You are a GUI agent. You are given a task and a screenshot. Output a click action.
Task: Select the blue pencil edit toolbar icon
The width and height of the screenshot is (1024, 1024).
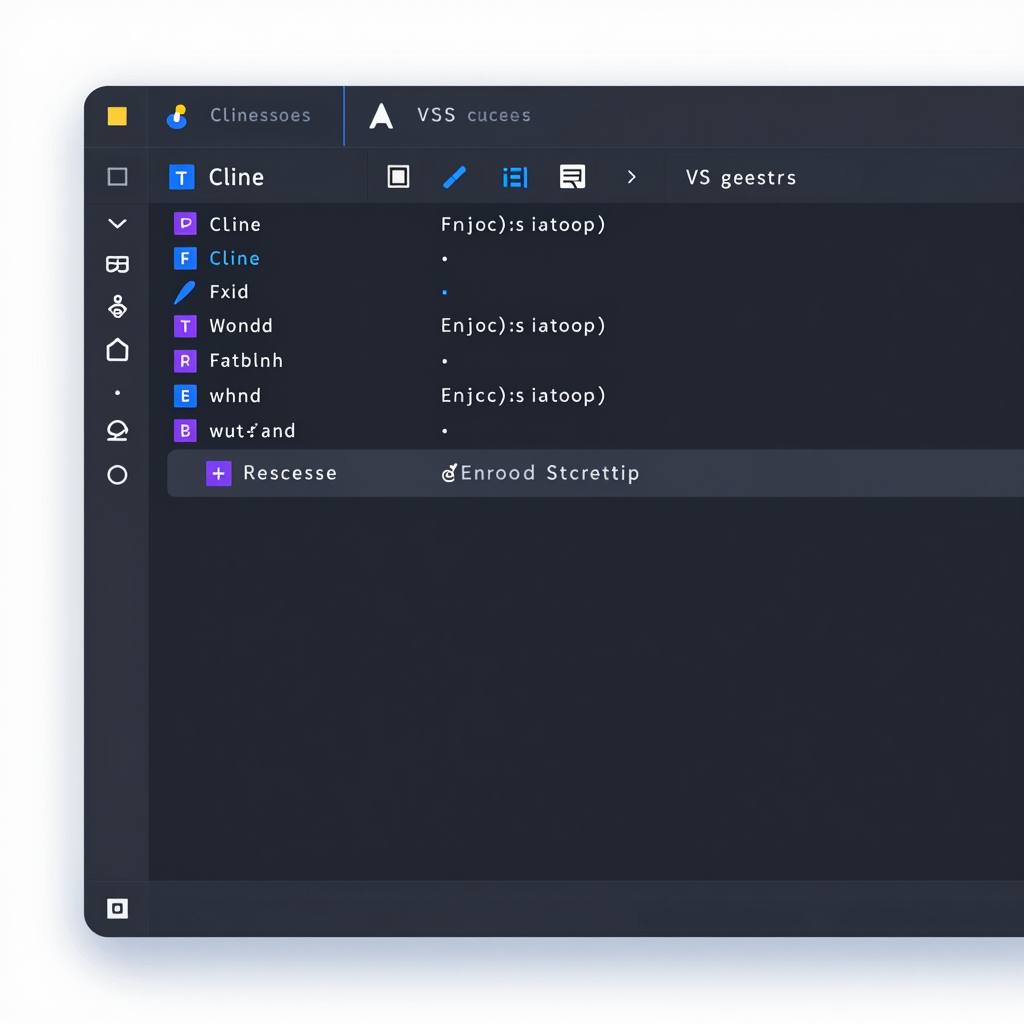pos(455,177)
